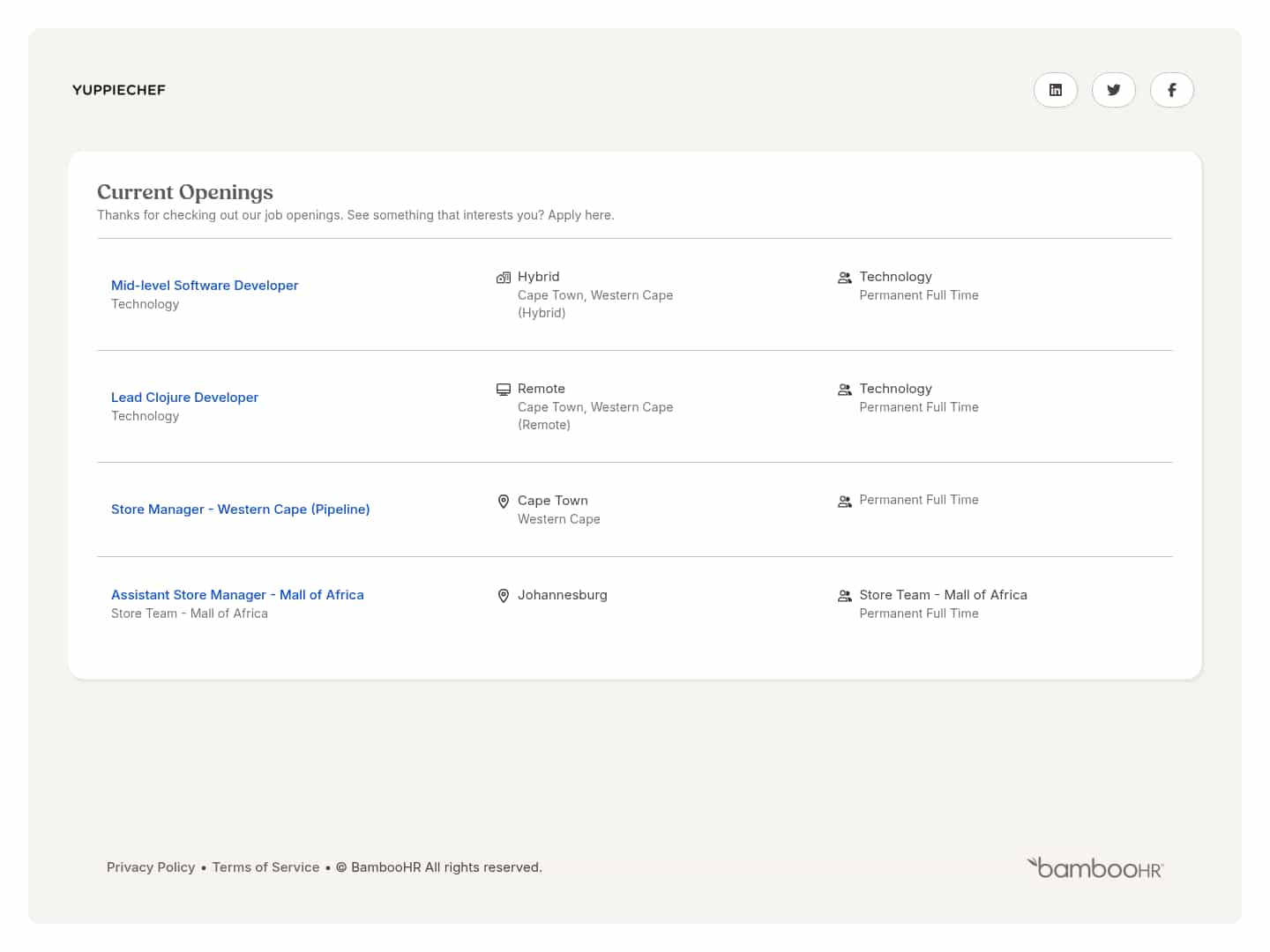Click the BambooHR logo in footer

(x=1095, y=868)
